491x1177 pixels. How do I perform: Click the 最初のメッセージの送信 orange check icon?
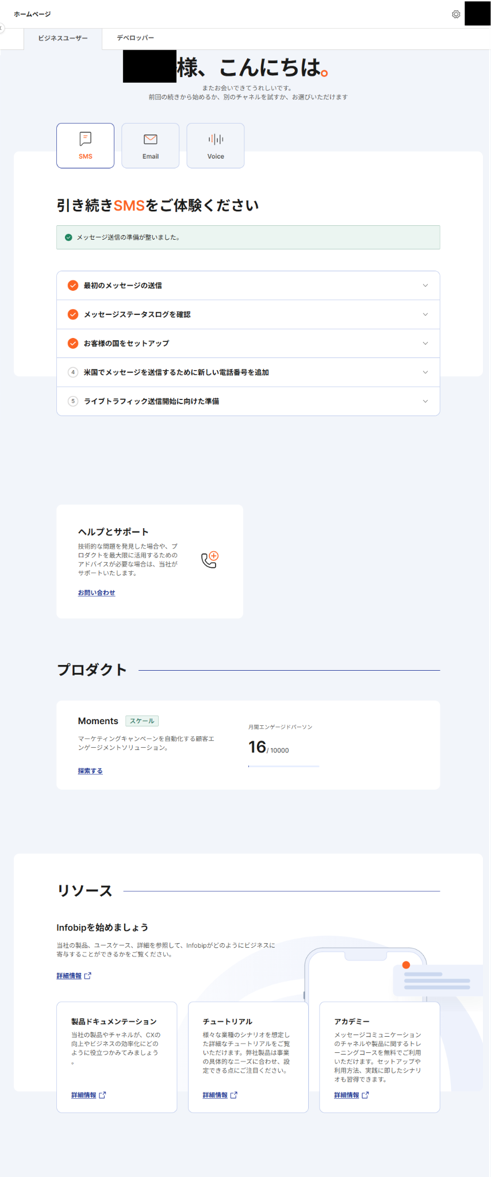point(73,285)
